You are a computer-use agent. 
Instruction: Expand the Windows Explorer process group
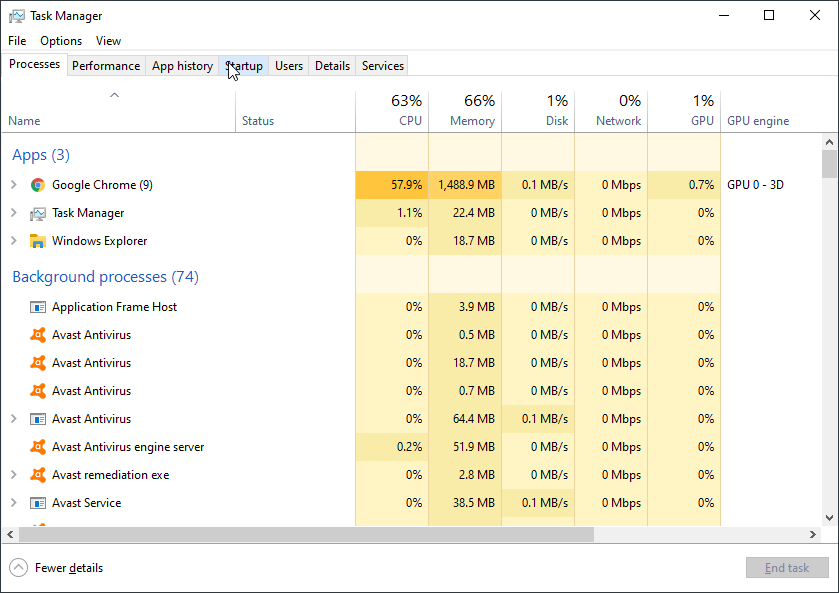[14, 241]
